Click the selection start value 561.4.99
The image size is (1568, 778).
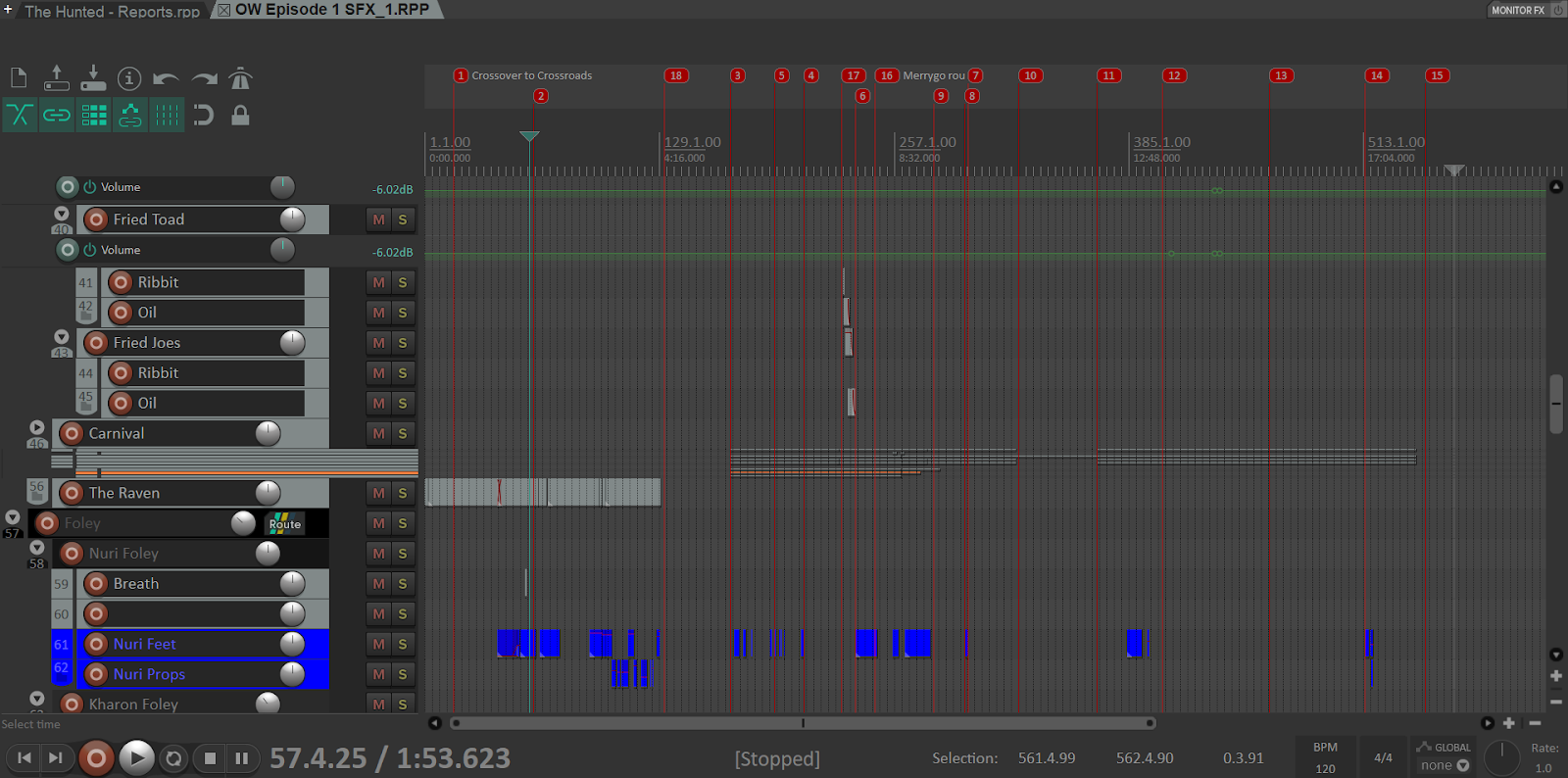1047,758
